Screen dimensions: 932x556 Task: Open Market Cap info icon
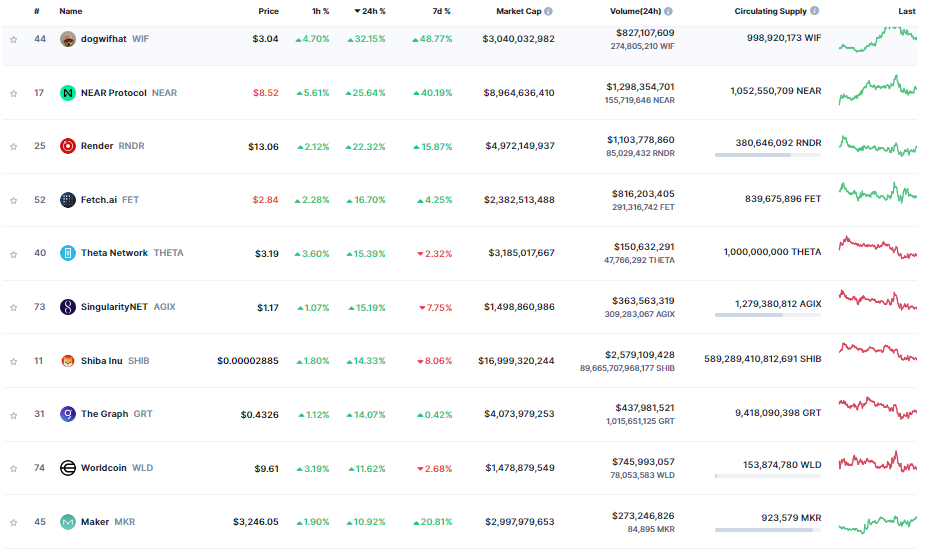pos(549,11)
